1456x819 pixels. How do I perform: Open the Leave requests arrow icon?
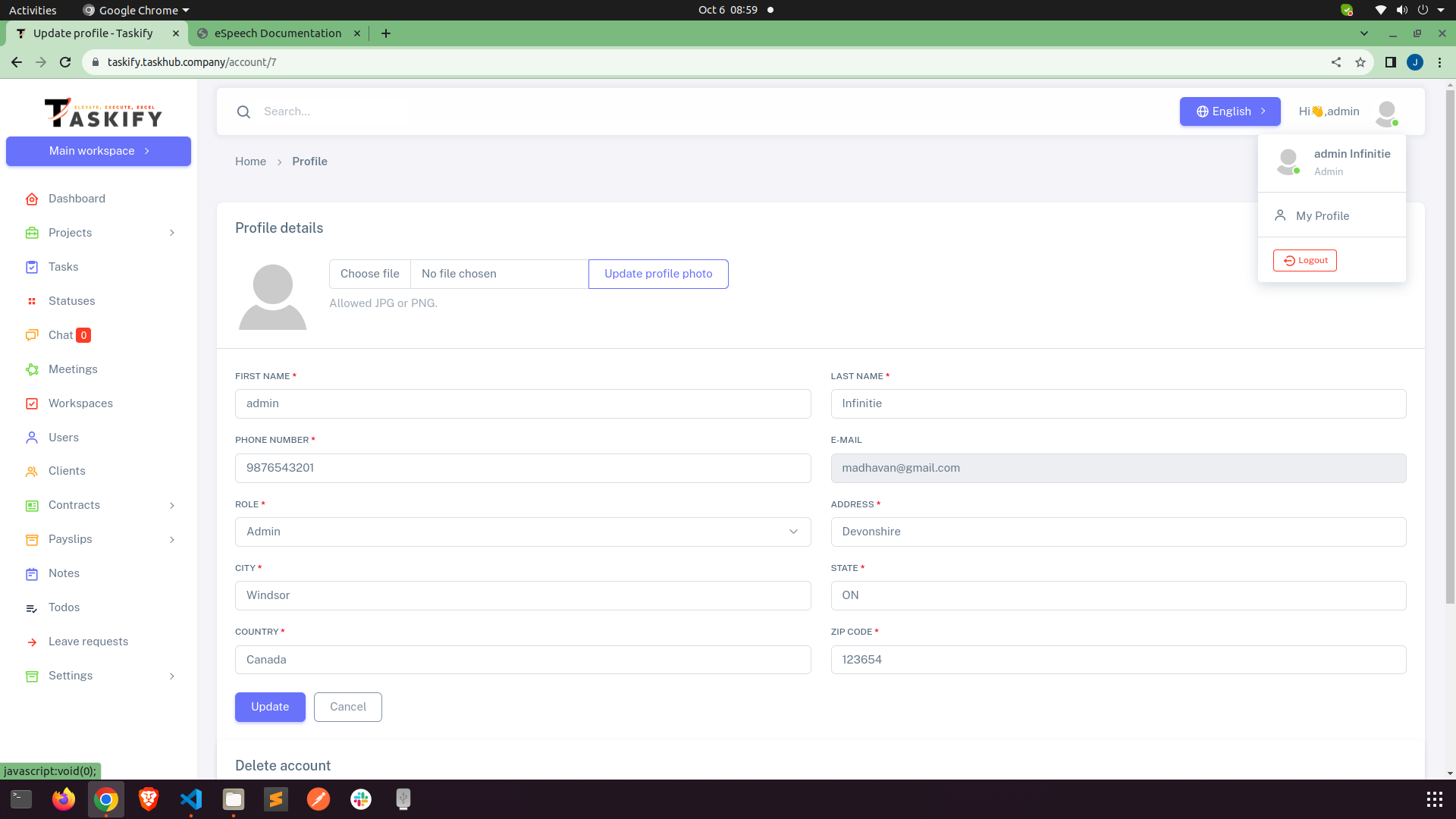(32, 642)
